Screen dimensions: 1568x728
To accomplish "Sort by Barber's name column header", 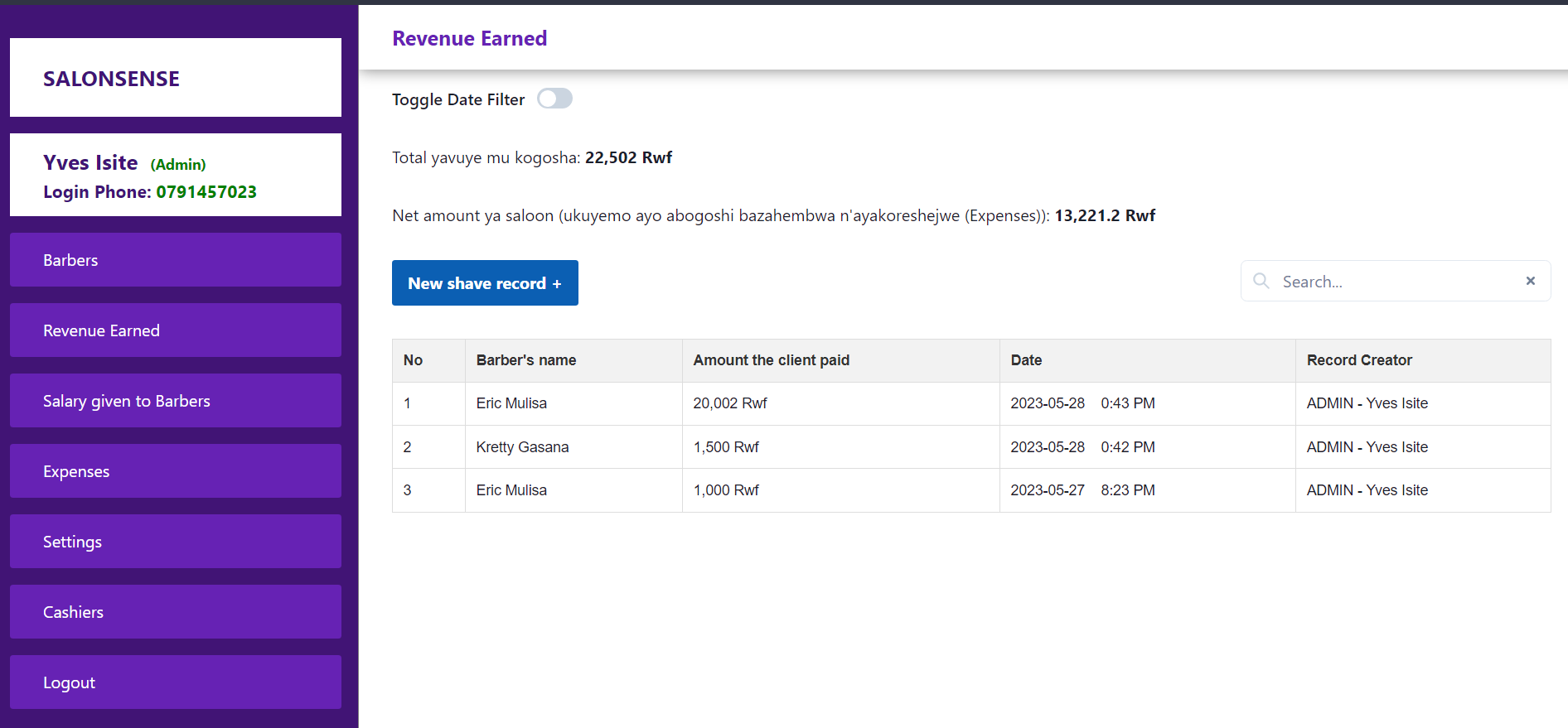I will 526,360.
